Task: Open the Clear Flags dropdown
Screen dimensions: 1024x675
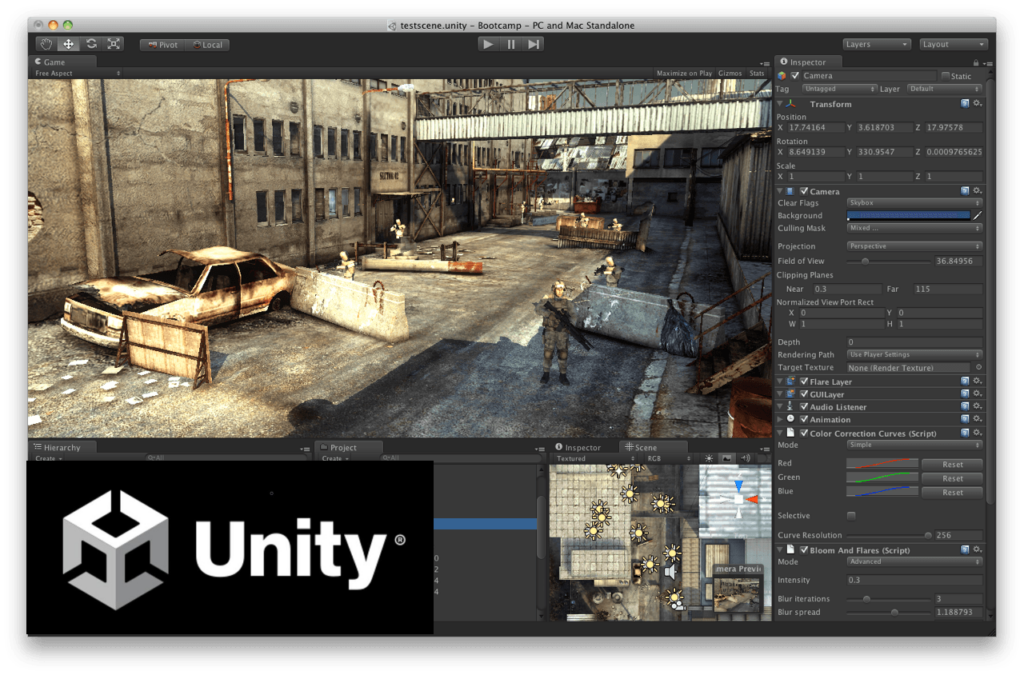Action: 913,202
